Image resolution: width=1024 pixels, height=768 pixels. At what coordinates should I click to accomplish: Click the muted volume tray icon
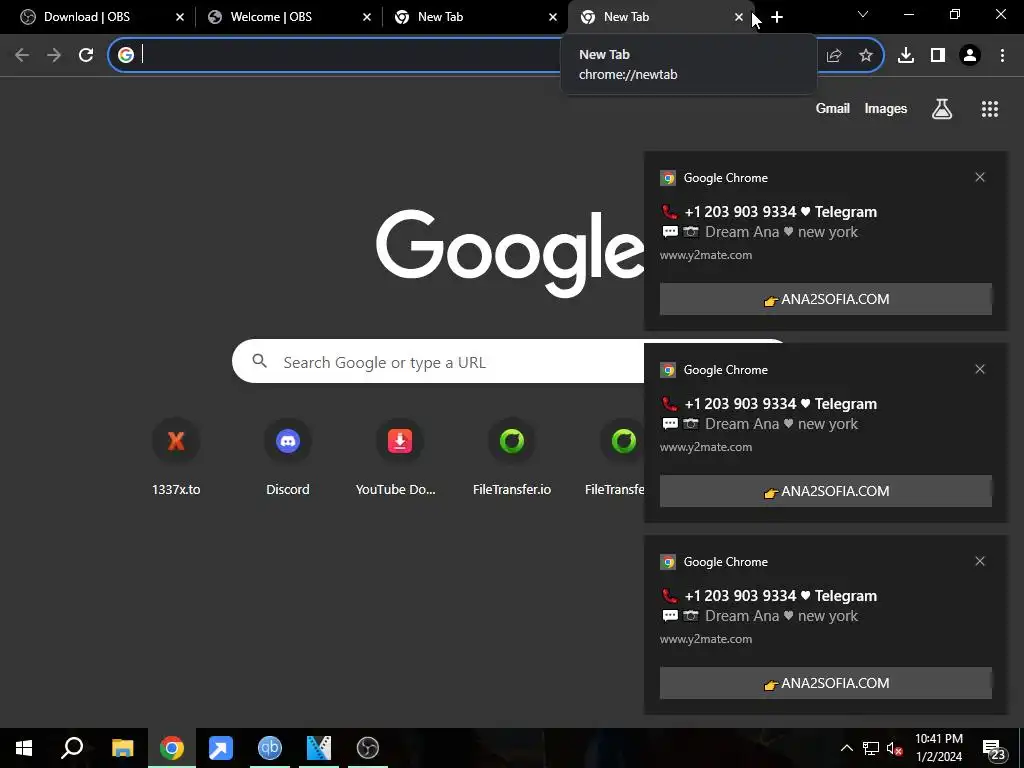895,748
